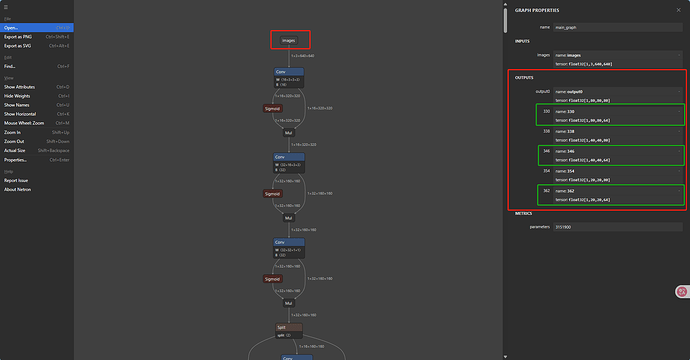Click the graph name field main_graph
The width and height of the screenshot is (690, 360).
618,27
